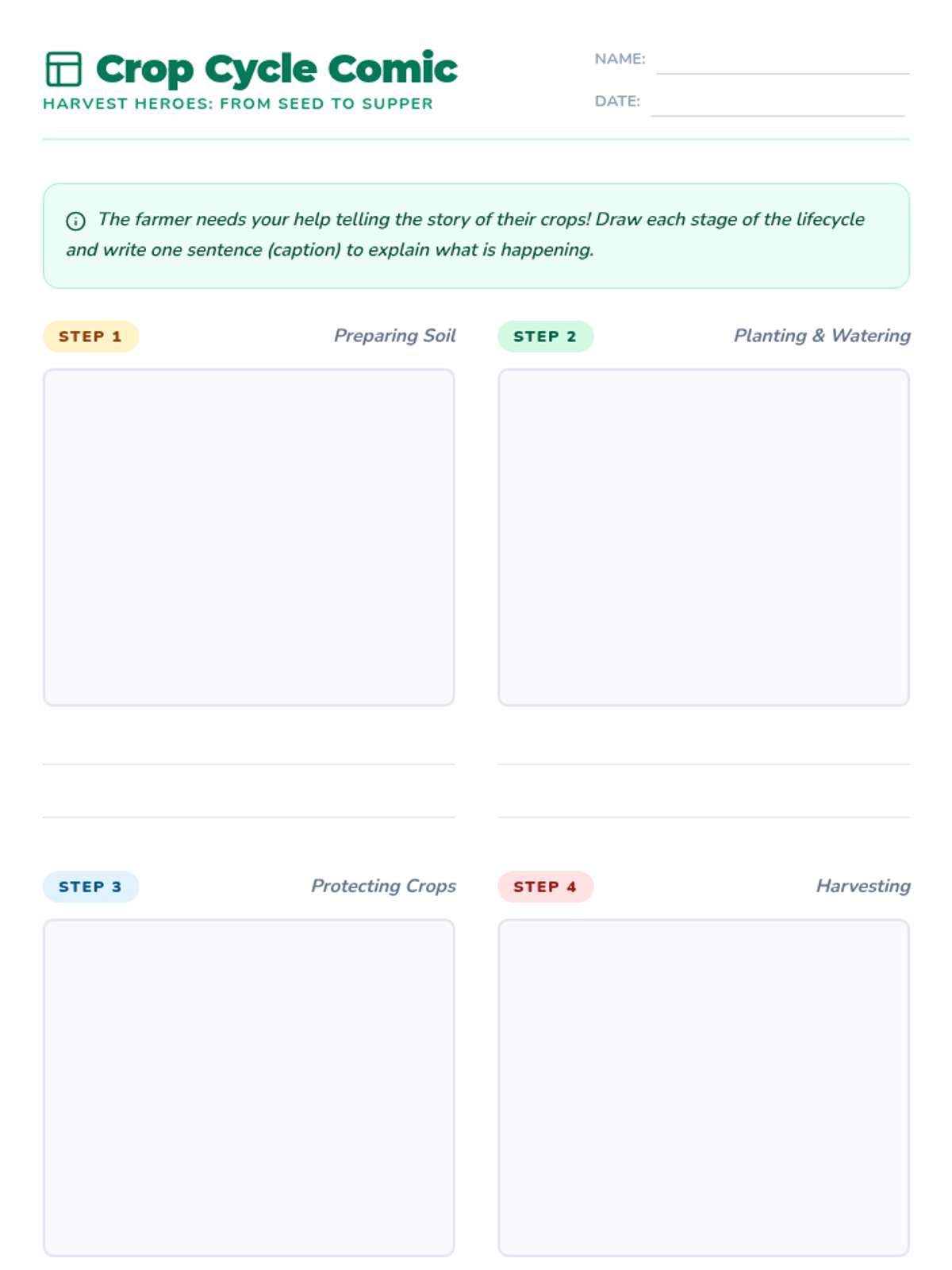Image resolution: width=952 pixels, height=1270 pixels.
Task: Click the DATE line field
Action: pyautogui.click(x=777, y=102)
